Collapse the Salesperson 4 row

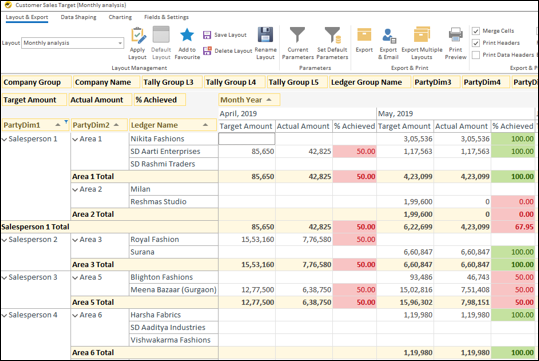tap(4, 315)
